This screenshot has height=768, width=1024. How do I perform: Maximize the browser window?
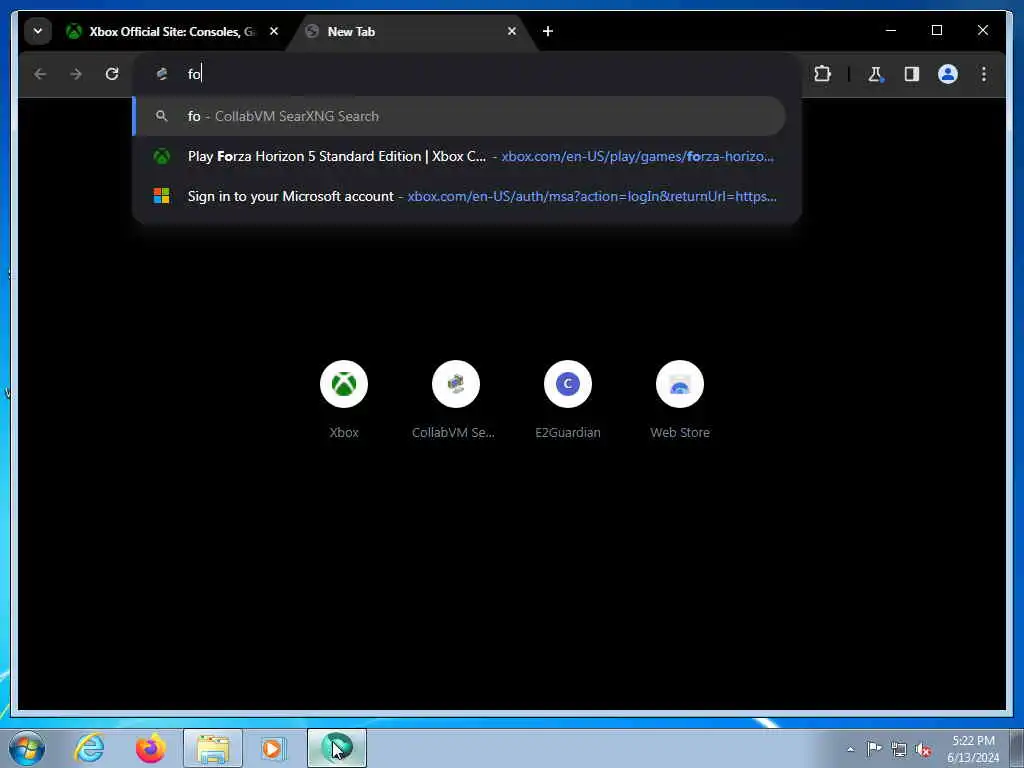point(936,30)
